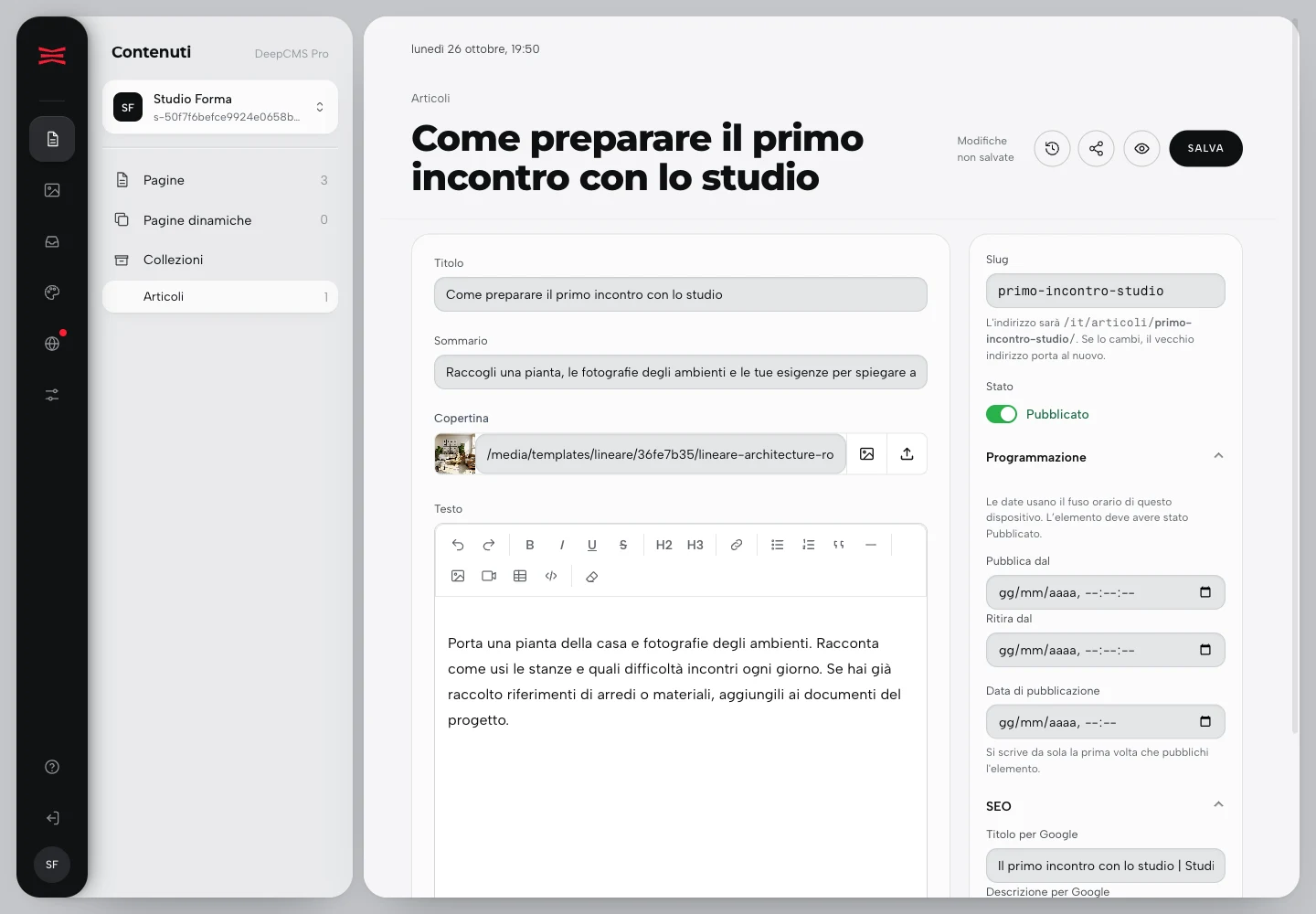This screenshot has height=914, width=1316.
Task: Click the SALVA button
Action: (x=1205, y=148)
